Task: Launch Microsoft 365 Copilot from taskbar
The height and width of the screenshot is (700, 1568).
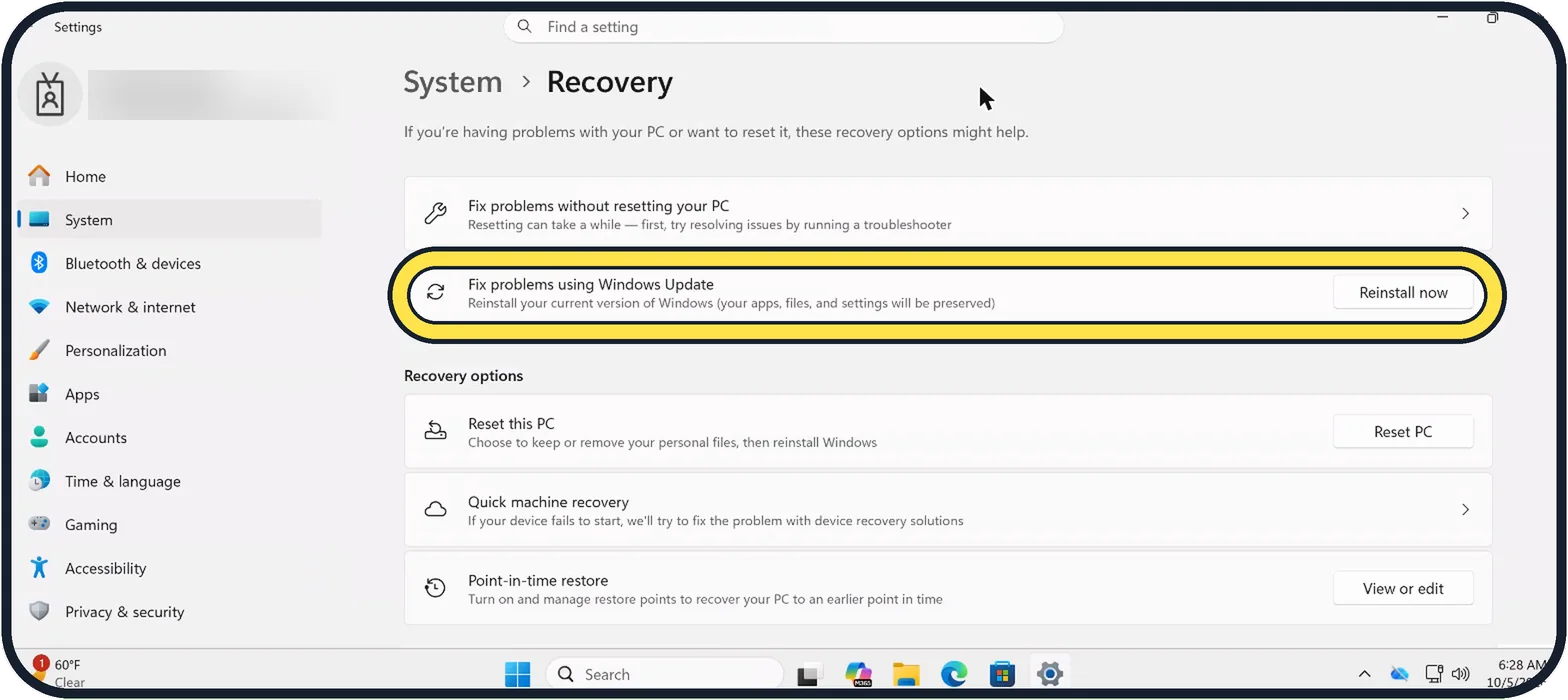Action: [858, 674]
